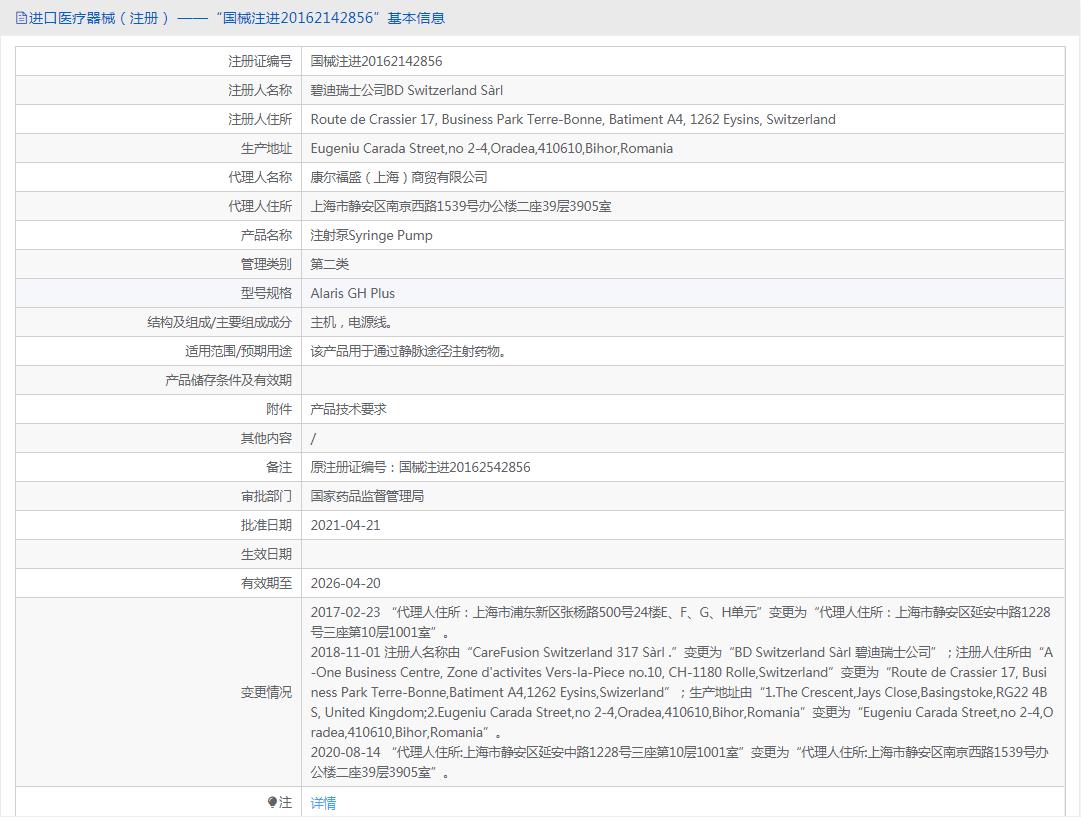Click the 结构及组成/主要组成成分 label
Image resolution: width=1081 pixels, height=820 pixels.
tap(219, 322)
